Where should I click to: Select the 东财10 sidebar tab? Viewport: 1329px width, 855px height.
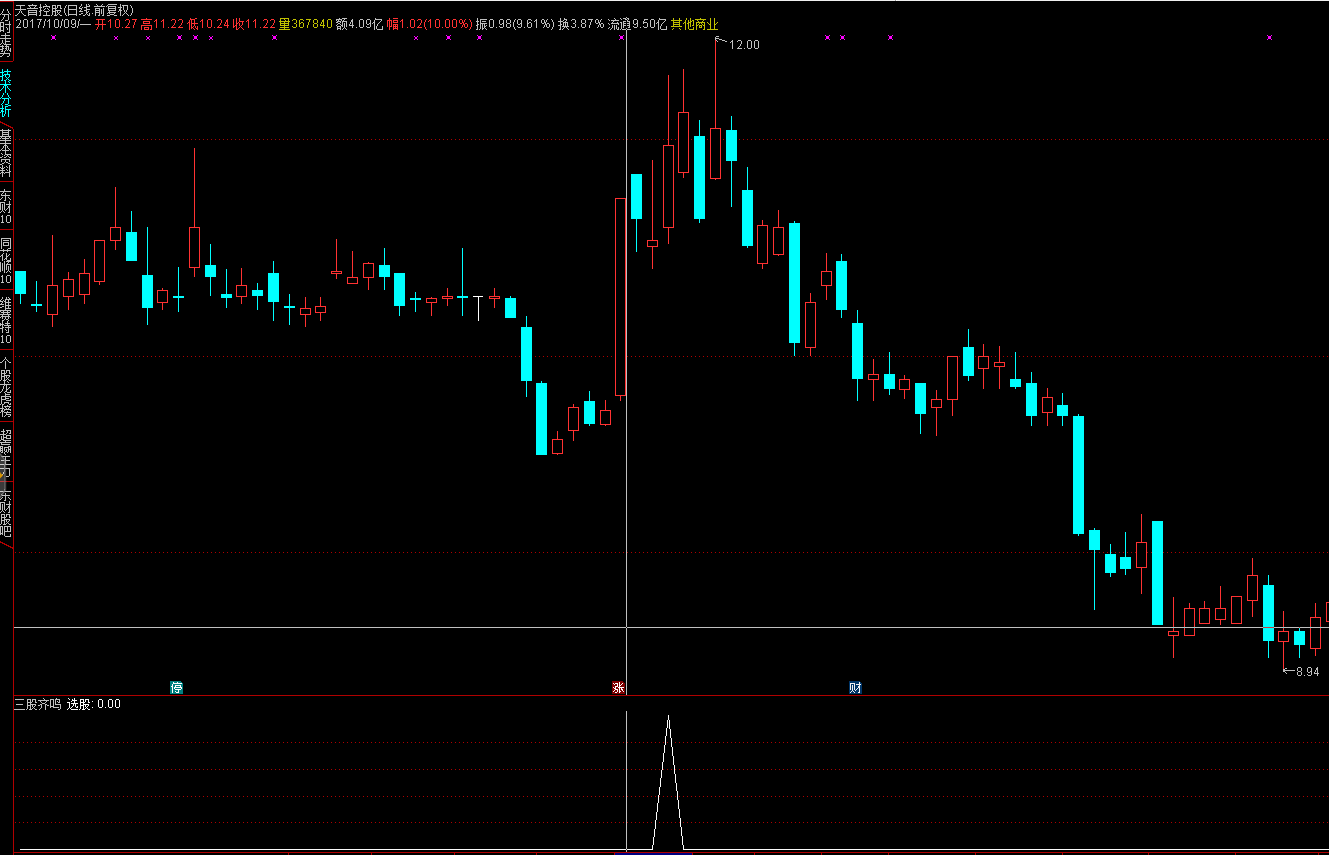click(6, 207)
